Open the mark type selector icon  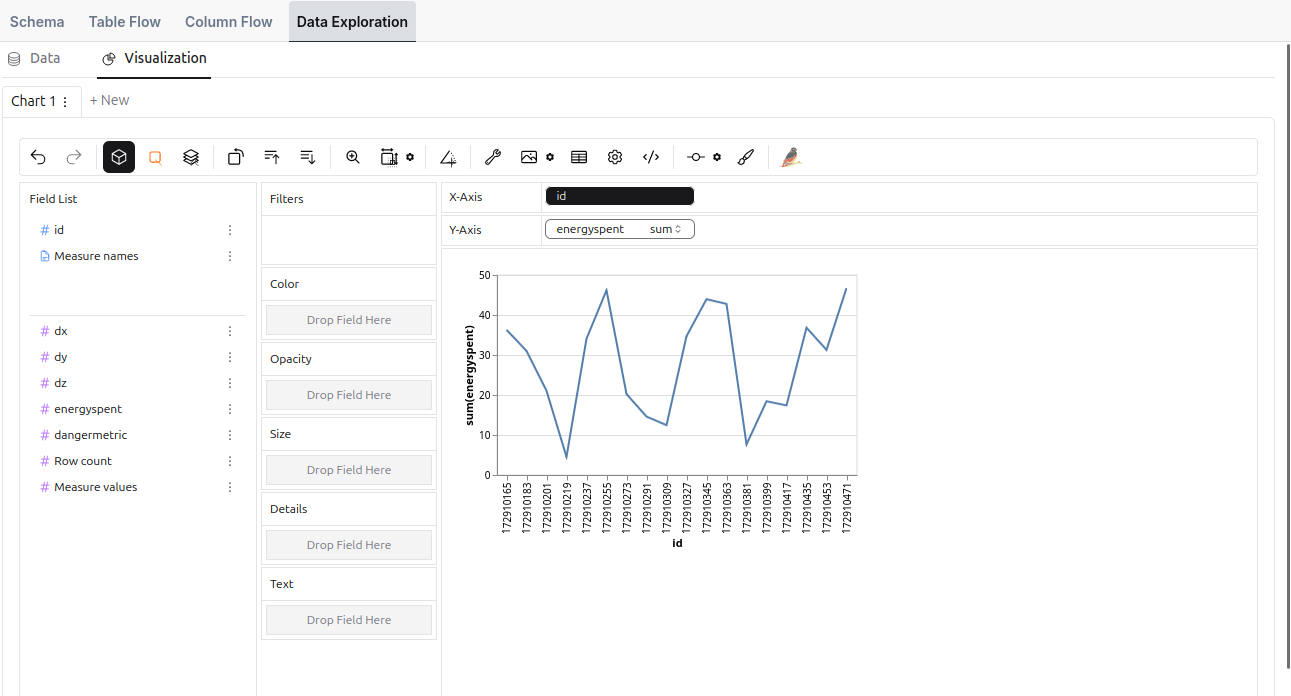pyautogui.click(x=155, y=157)
